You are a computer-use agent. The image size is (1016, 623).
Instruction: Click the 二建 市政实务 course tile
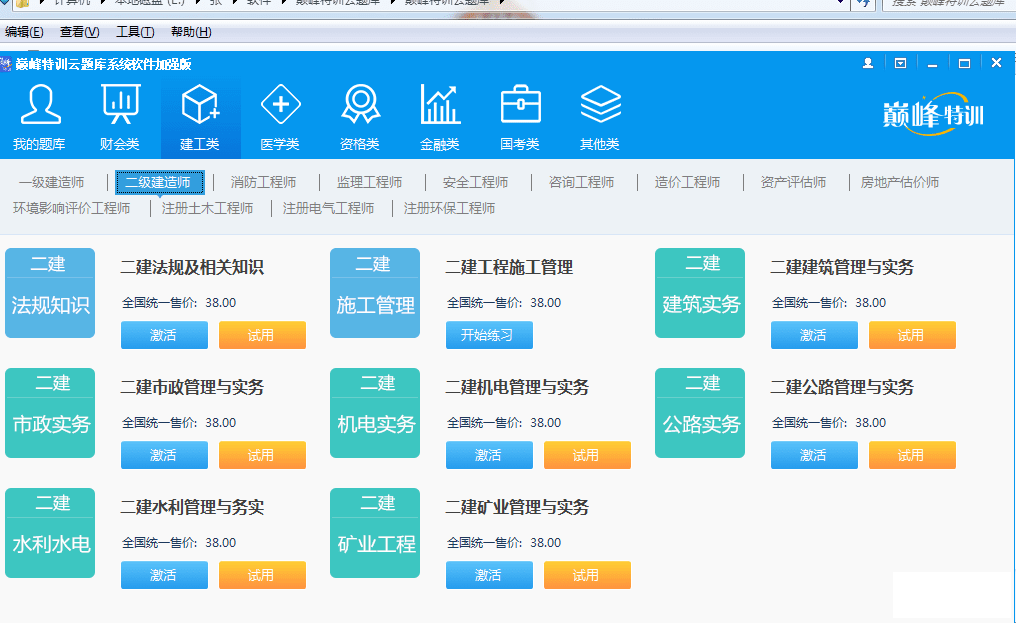(x=50, y=413)
